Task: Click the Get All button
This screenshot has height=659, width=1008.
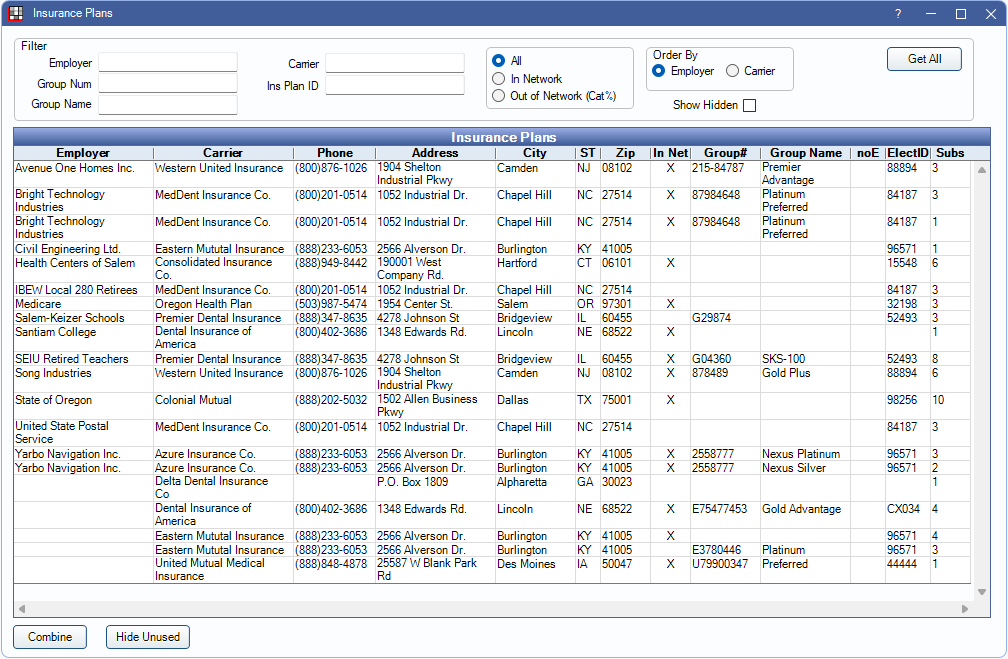Action: [x=923, y=59]
